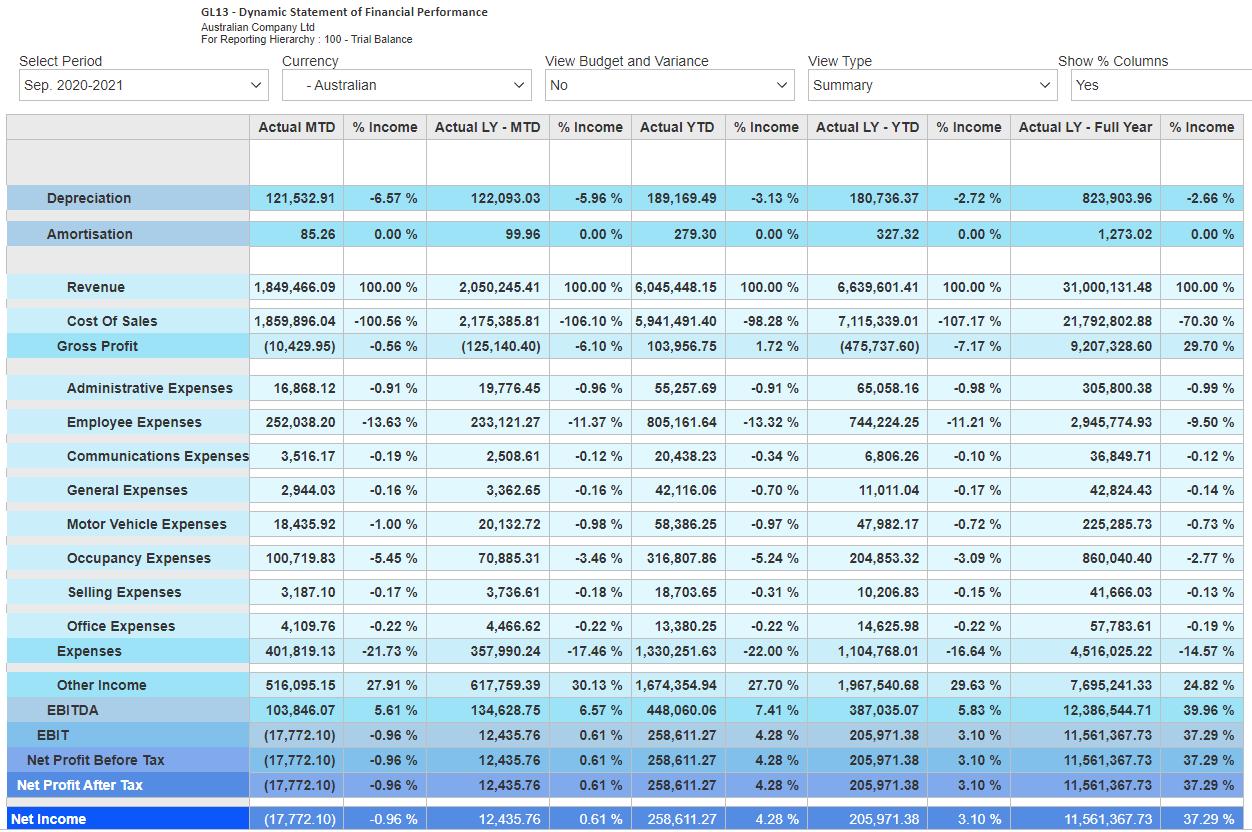Click the Actual LY - Full Year header

pyautogui.click(x=1085, y=127)
